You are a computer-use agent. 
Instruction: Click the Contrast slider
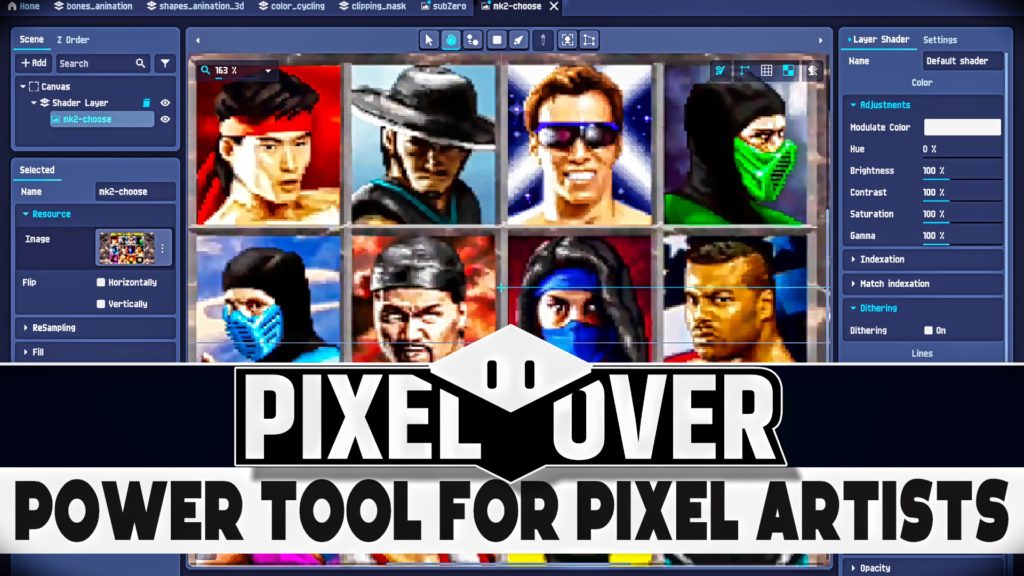[961, 193]
